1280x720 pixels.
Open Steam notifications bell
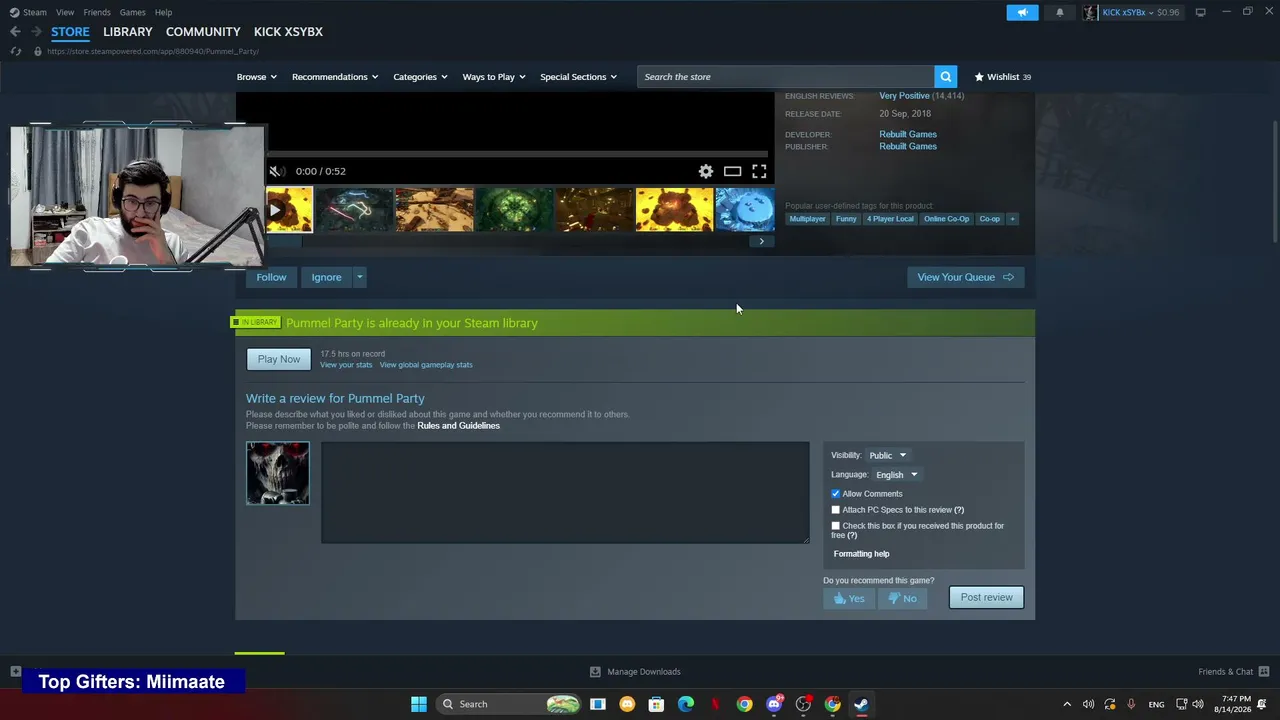click(x=1060, y=12)
